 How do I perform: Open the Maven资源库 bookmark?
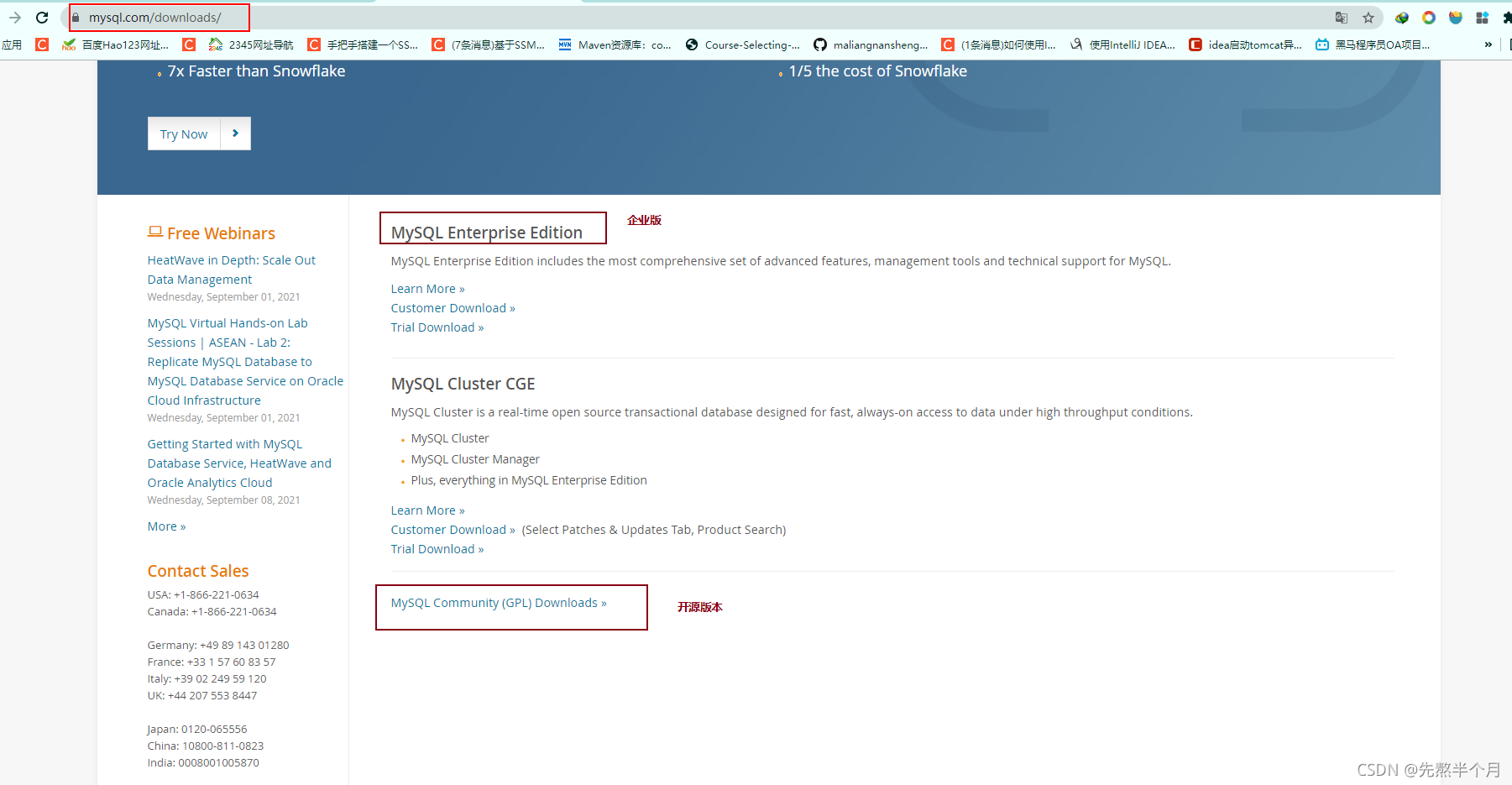(x=615, y=44)
